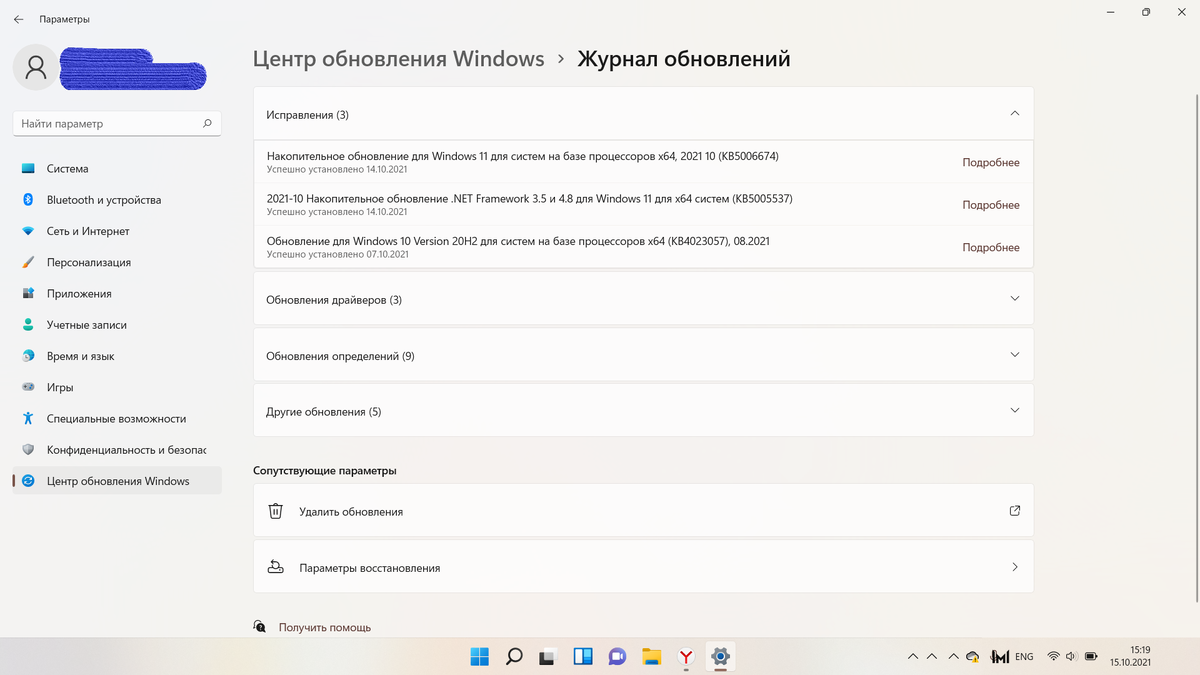
Task: Open Chat from the taskbar
Action: tap(617, 657)
